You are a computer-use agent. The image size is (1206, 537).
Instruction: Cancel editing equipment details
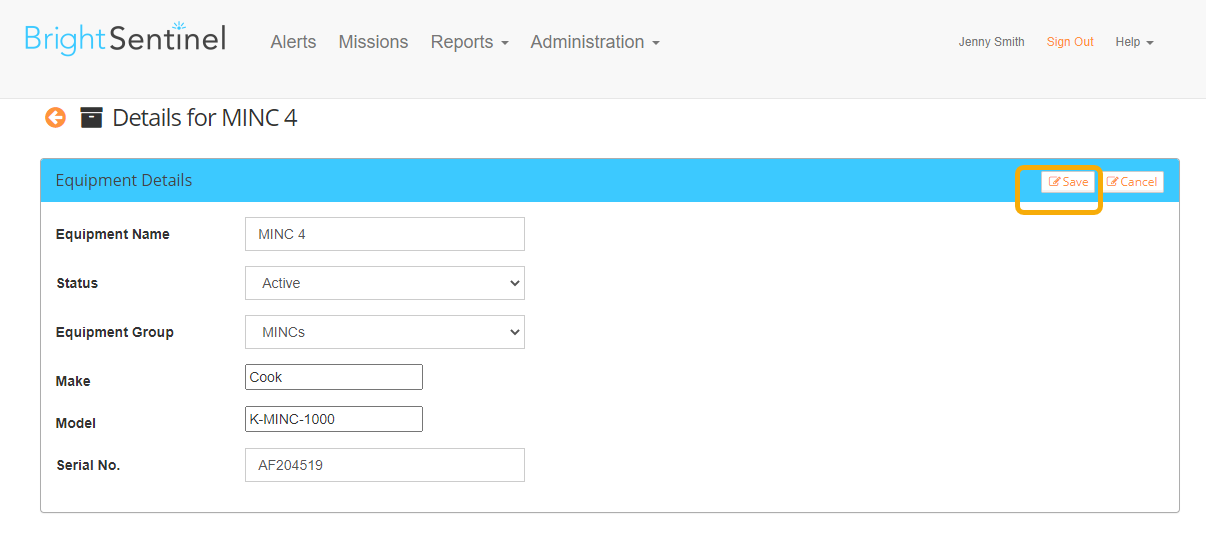point(1132,182)
